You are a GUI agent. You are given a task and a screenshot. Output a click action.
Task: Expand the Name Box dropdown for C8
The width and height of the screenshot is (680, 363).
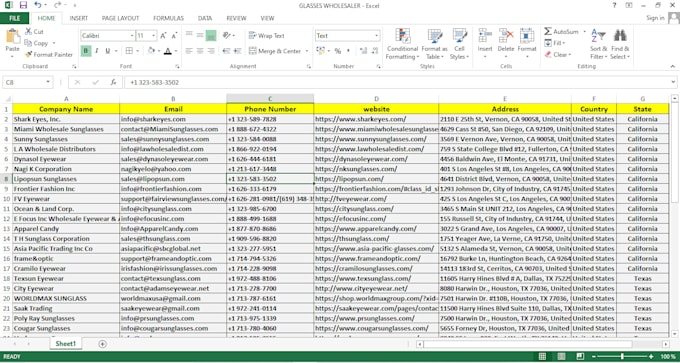click(48, 82)
